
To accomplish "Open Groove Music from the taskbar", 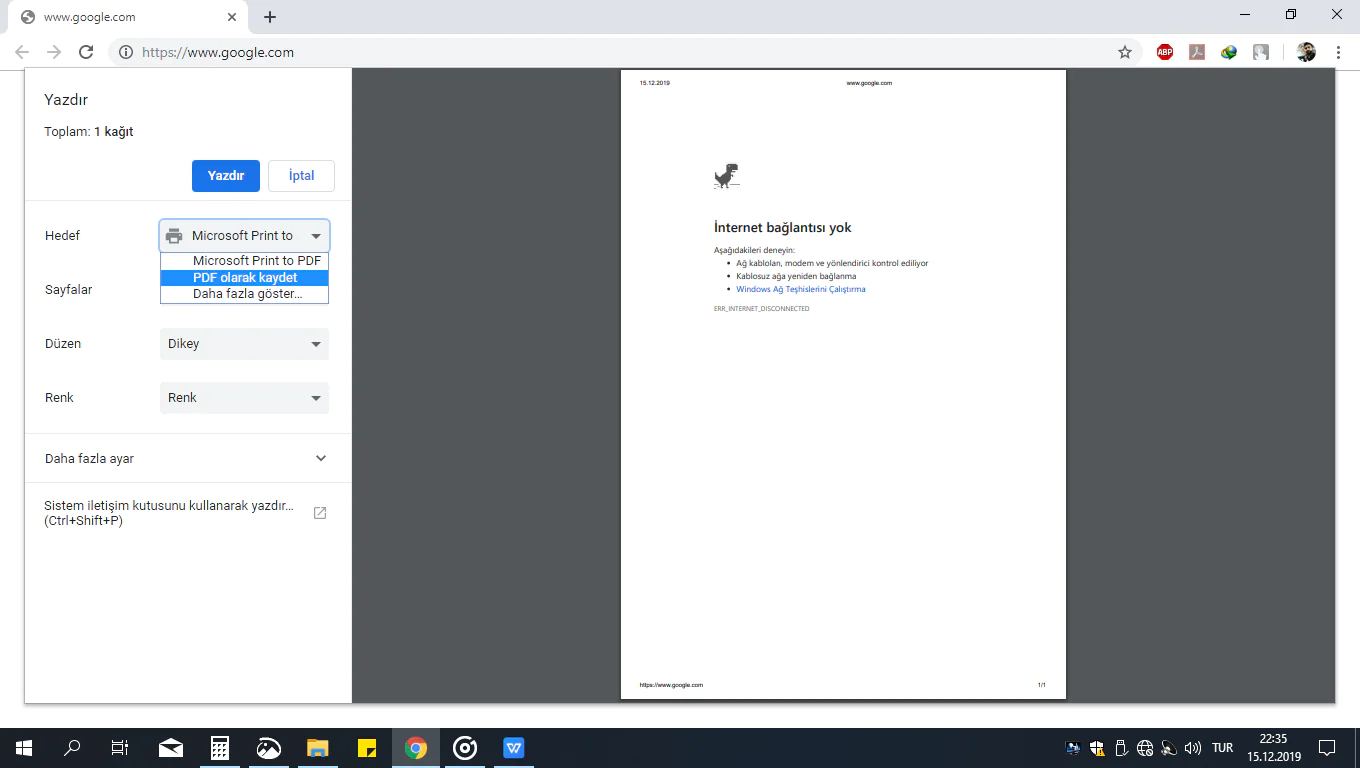I will coord(465,748).
